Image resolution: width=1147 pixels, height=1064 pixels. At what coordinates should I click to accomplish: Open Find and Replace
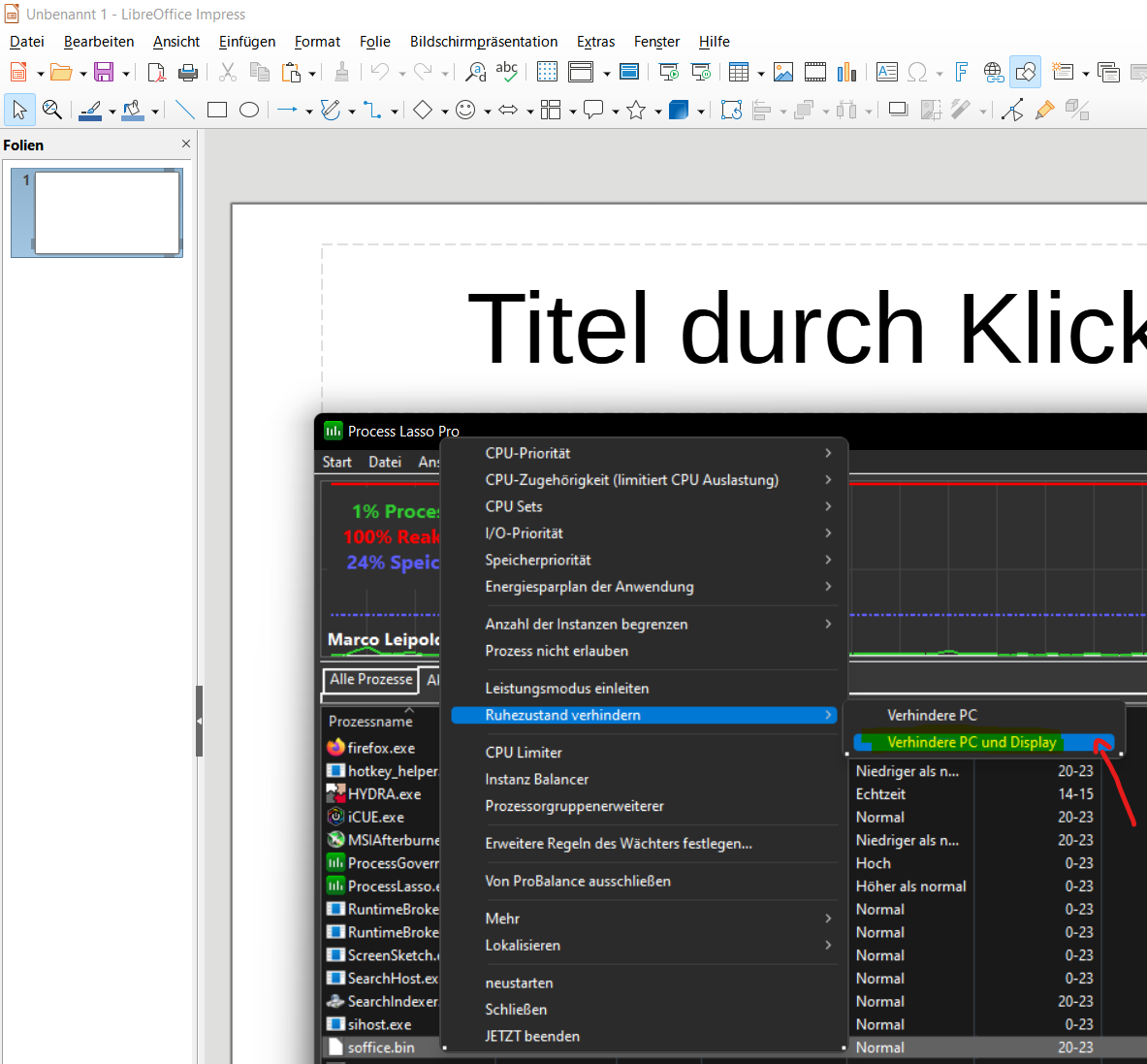[x=475, y=72]
